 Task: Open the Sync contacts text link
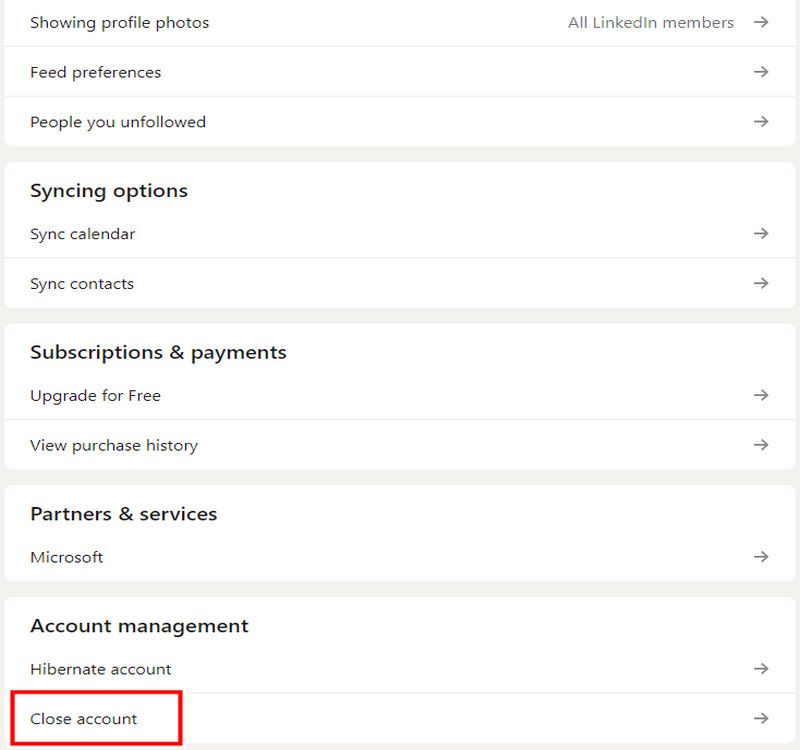(82, 284)
